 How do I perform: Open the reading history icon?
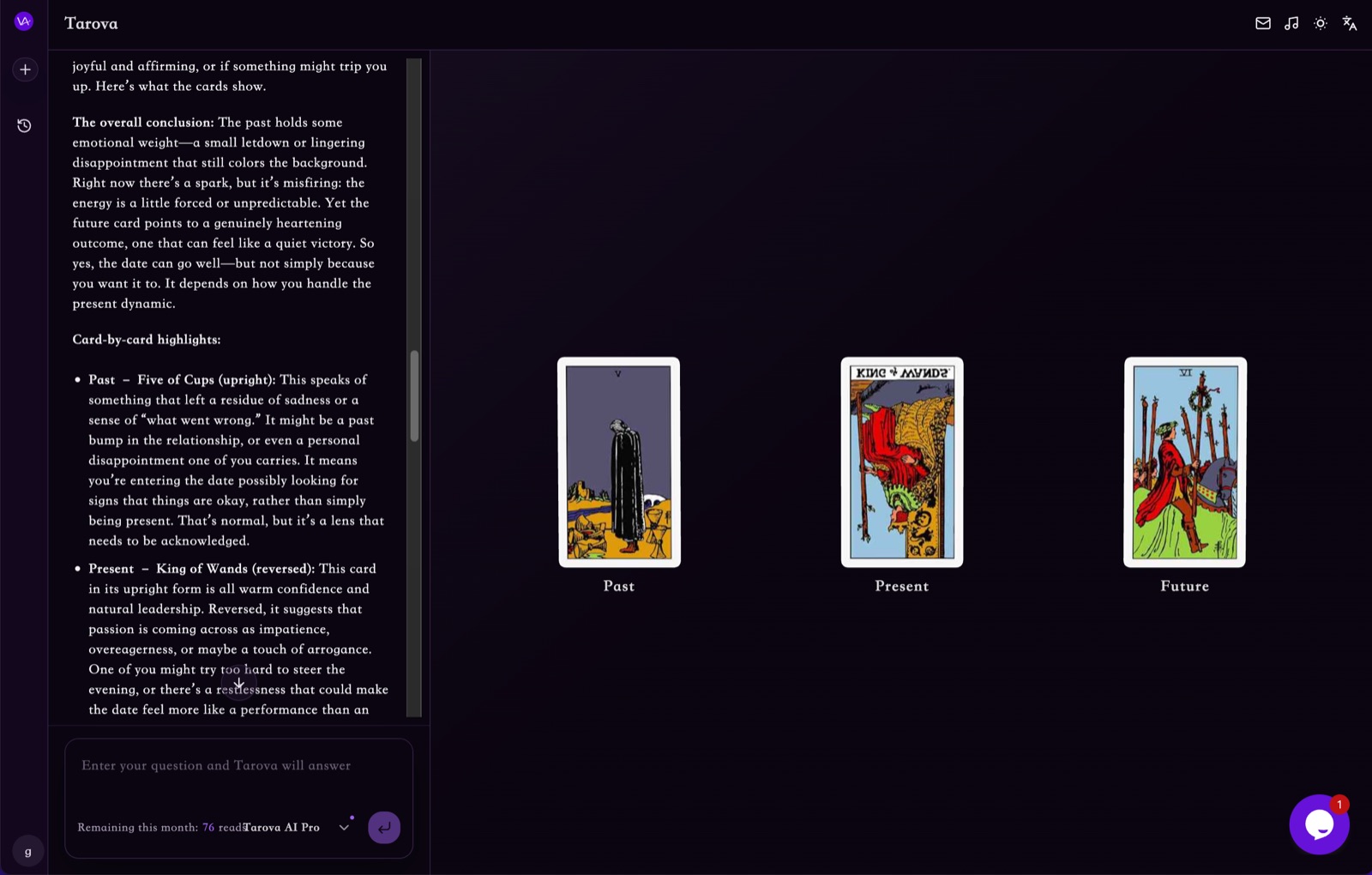[24, 126]
